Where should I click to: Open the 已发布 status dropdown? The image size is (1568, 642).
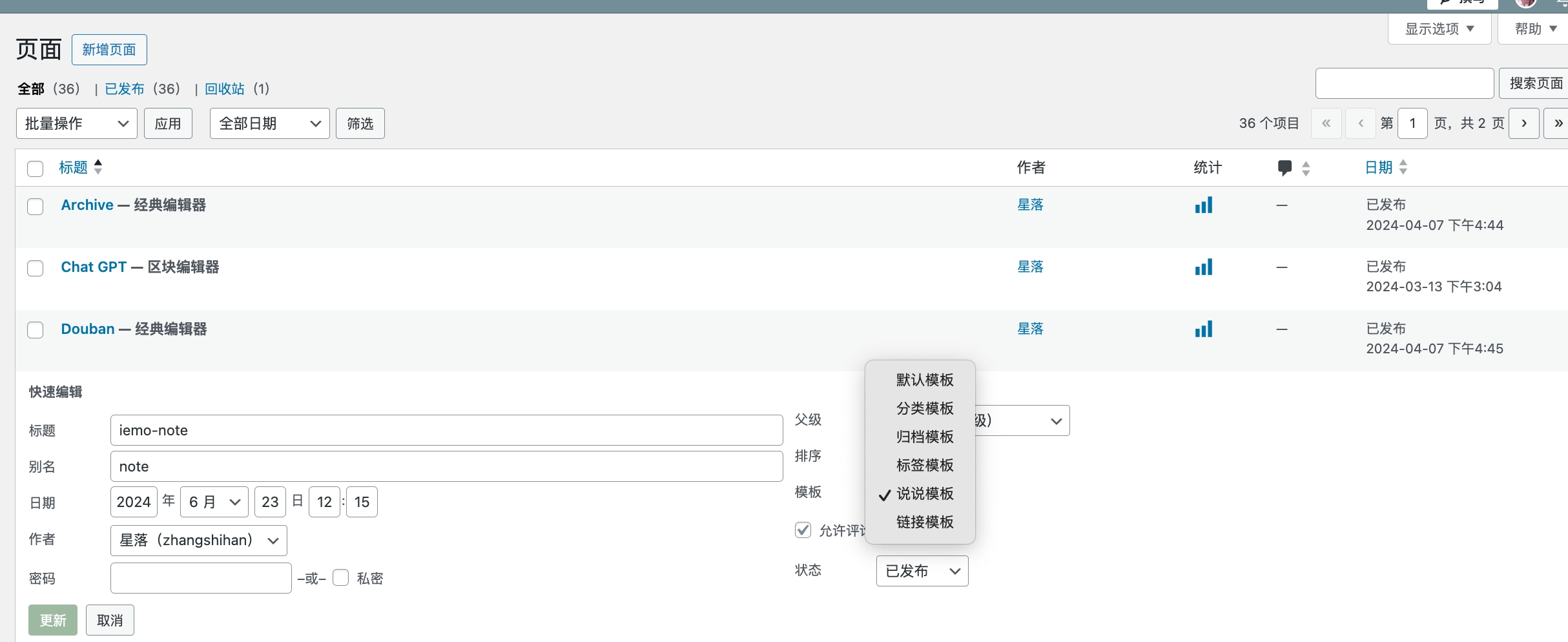(x=922, y=571)
